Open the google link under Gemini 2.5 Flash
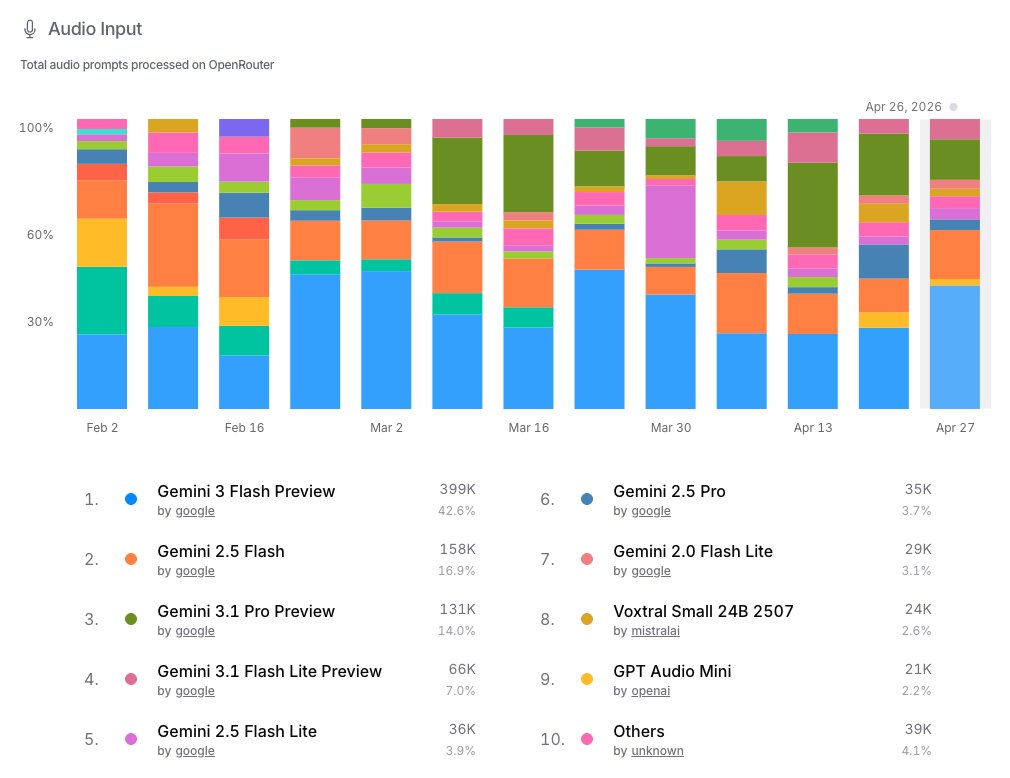 click(195, 571)
